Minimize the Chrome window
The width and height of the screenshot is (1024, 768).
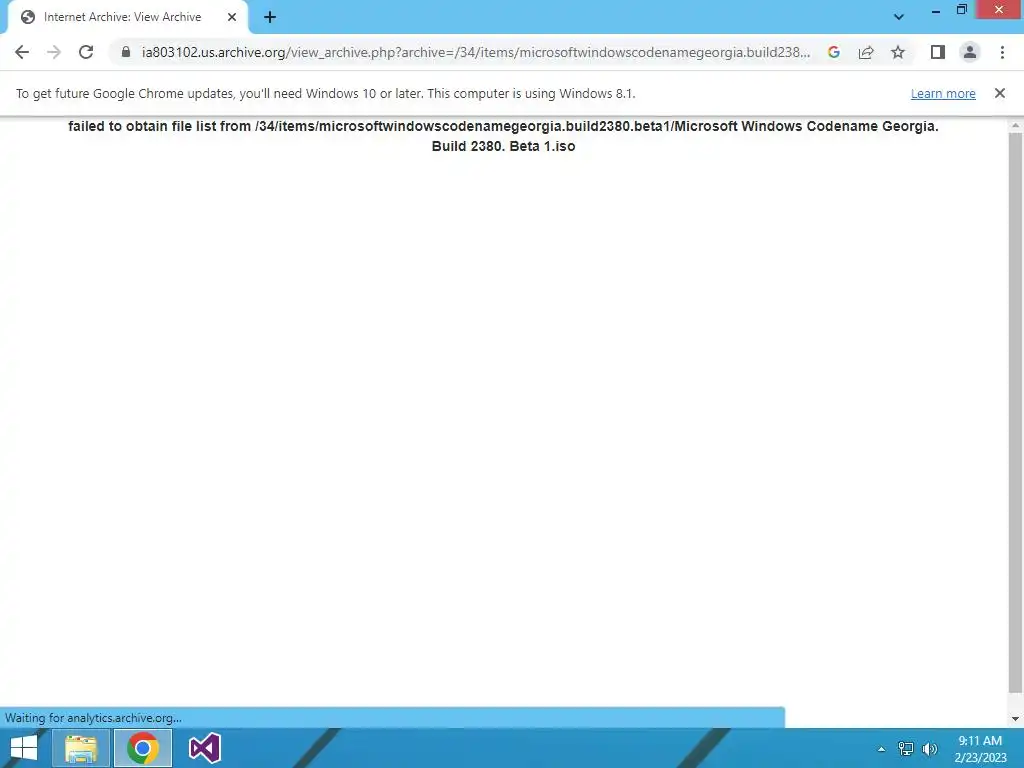tap(935, 10)
